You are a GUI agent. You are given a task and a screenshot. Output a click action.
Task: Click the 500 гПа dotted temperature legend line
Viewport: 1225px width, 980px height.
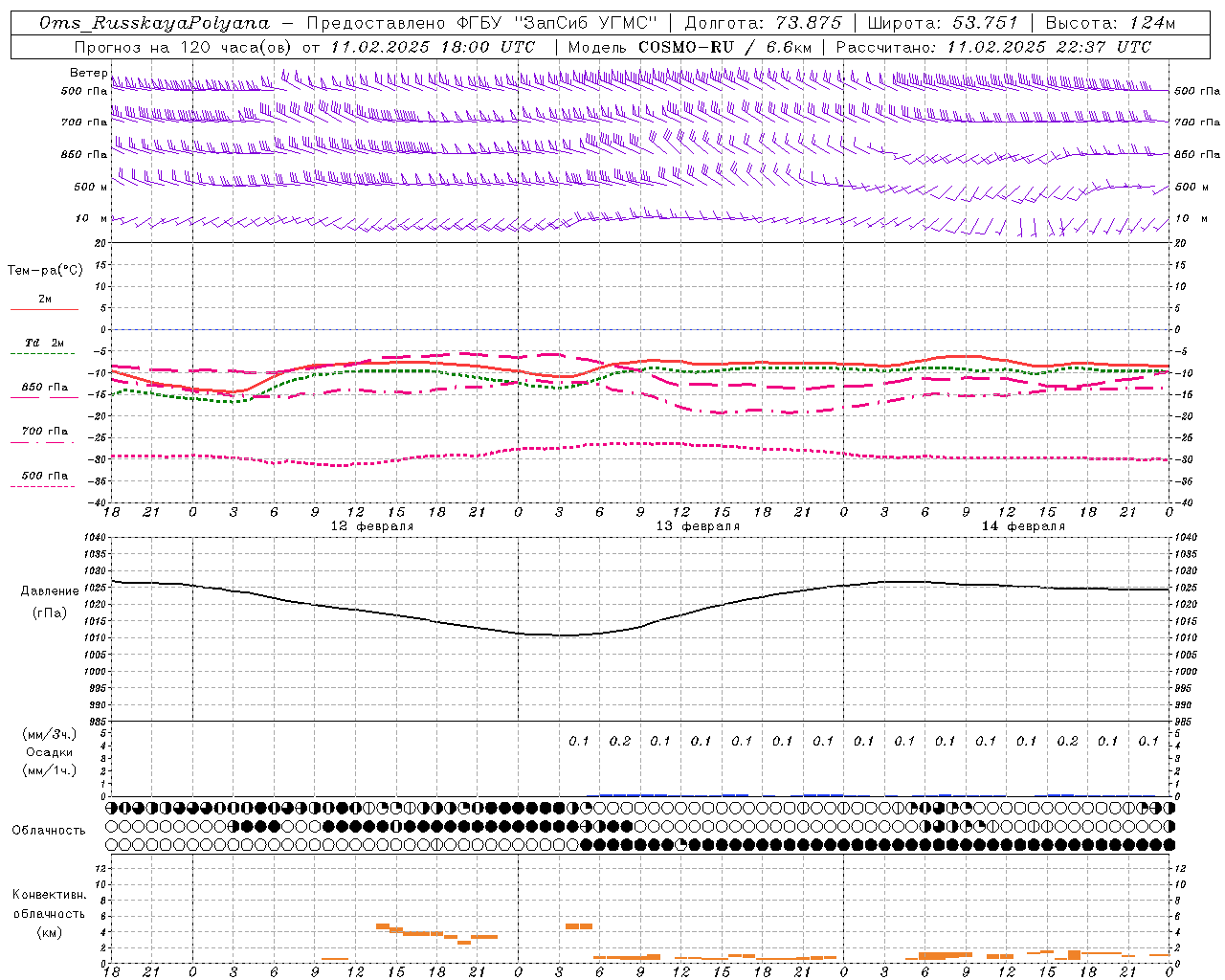(43, 486)
